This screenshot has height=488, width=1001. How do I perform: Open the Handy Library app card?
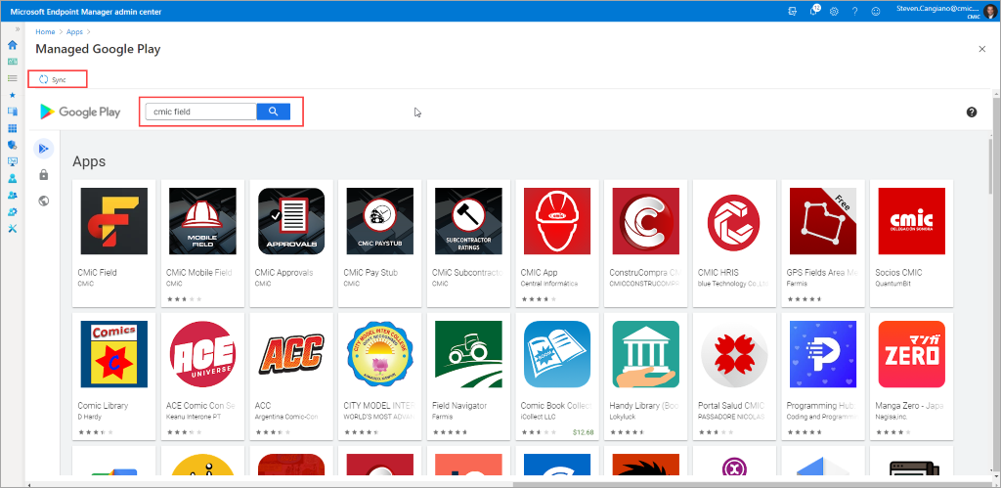point(645,376)
